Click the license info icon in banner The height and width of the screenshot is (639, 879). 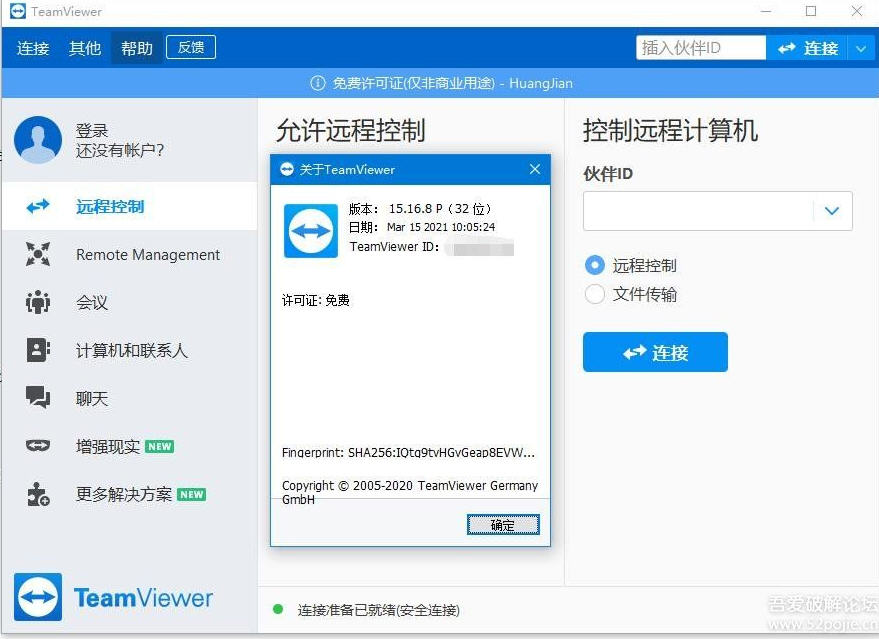coord(318,84)
